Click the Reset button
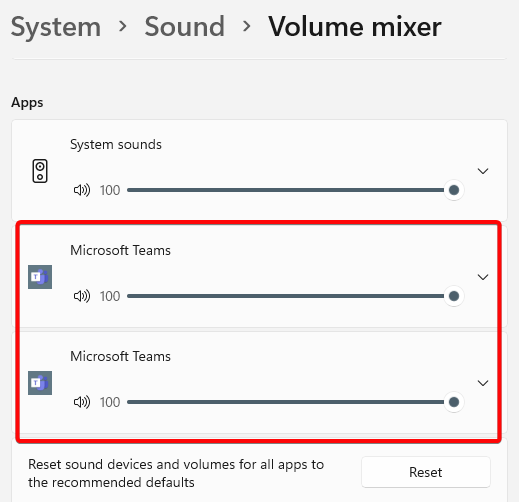Viewport: 519px width, 502px height. point(426,472)
